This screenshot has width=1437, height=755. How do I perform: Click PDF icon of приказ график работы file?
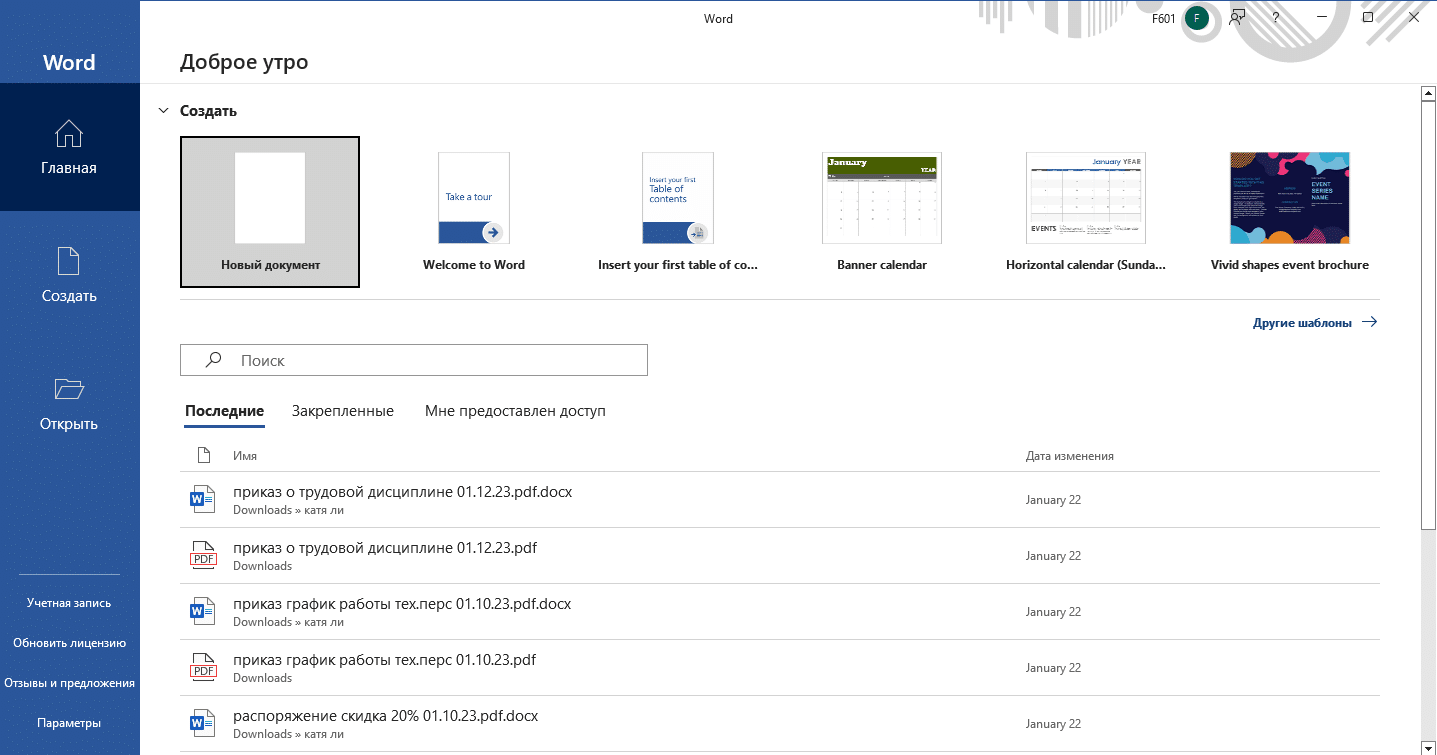click(x=203, y=666)
